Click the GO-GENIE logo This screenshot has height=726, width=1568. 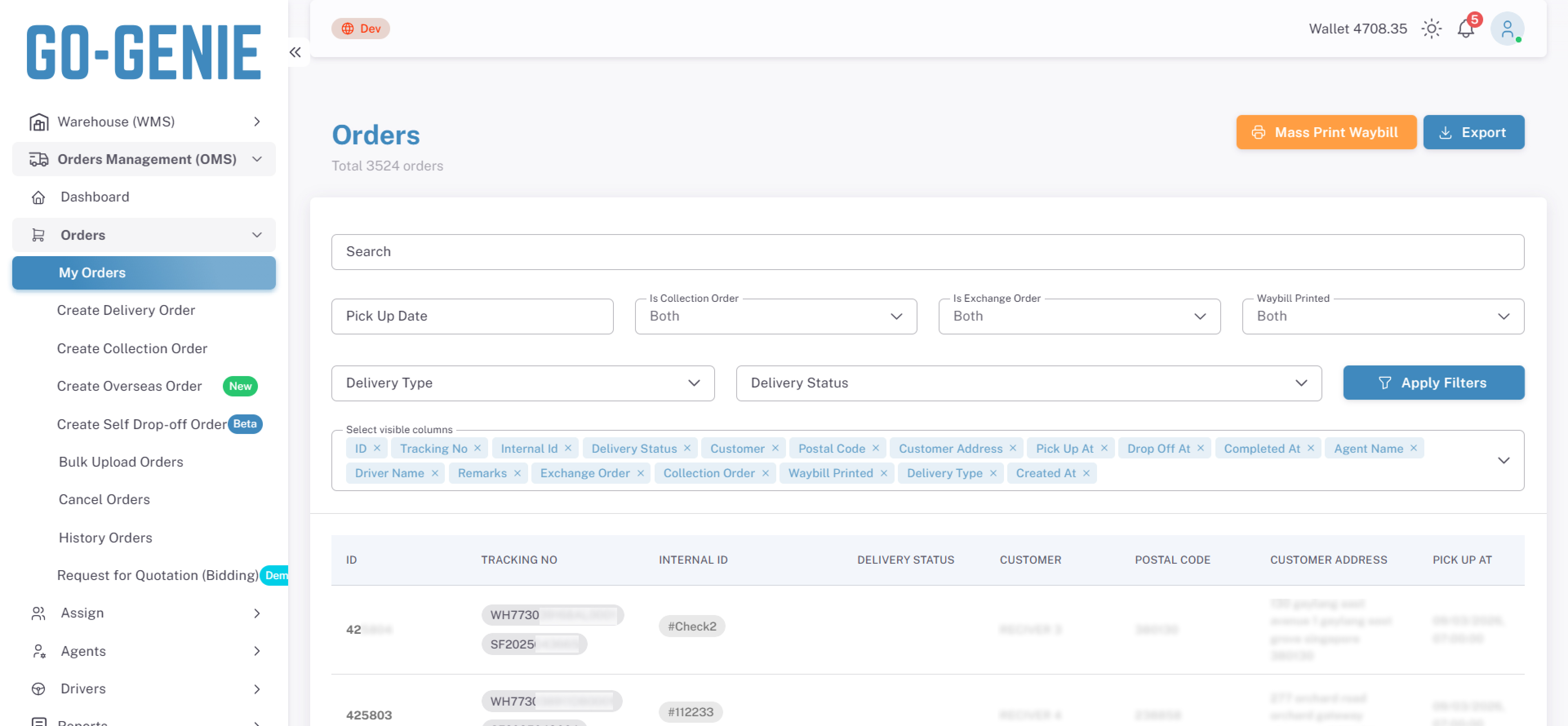tap(144, 52)
